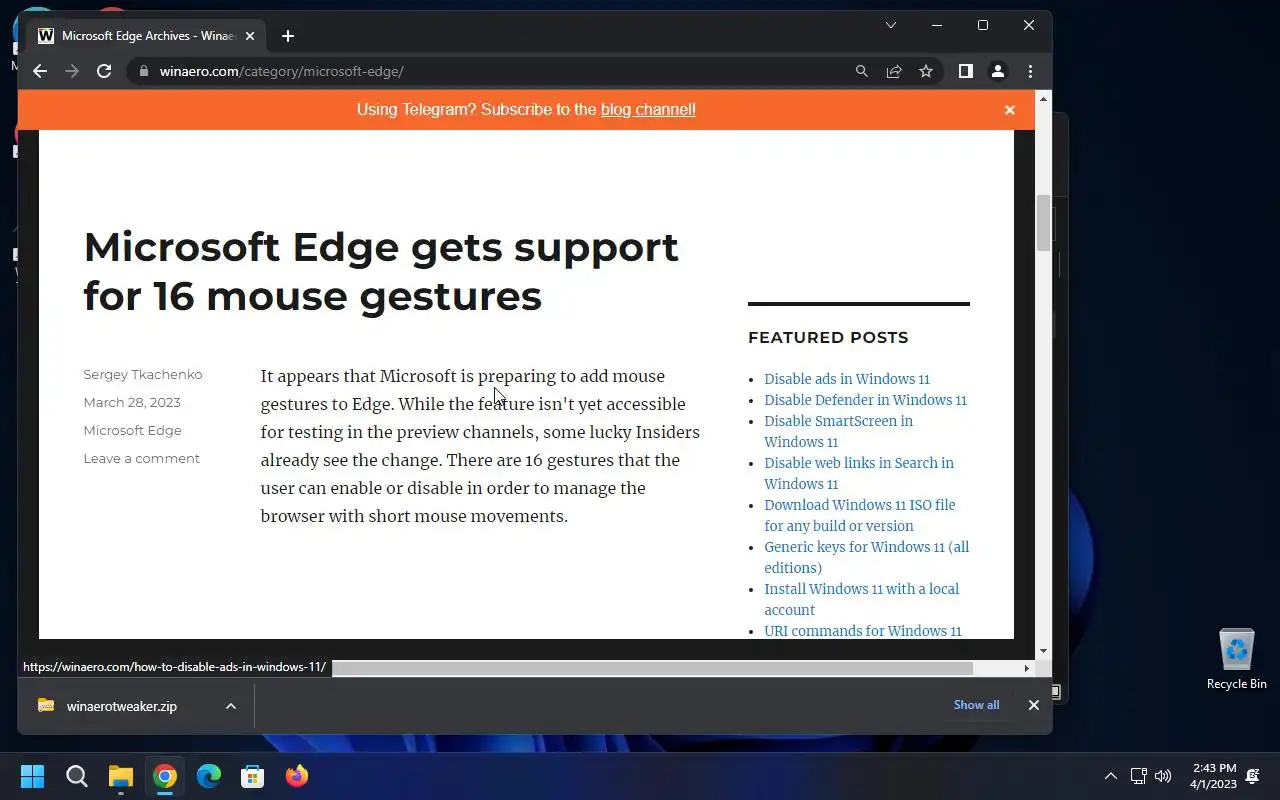Open File Explorer from taskbar
The height and width of the screenshot is (800, 1280).
click(x=121, y=776)
